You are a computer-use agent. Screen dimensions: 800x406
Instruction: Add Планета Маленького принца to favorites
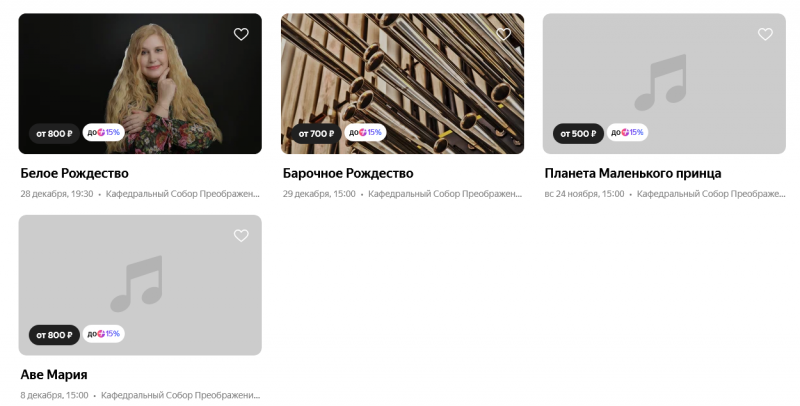[765, 34]
